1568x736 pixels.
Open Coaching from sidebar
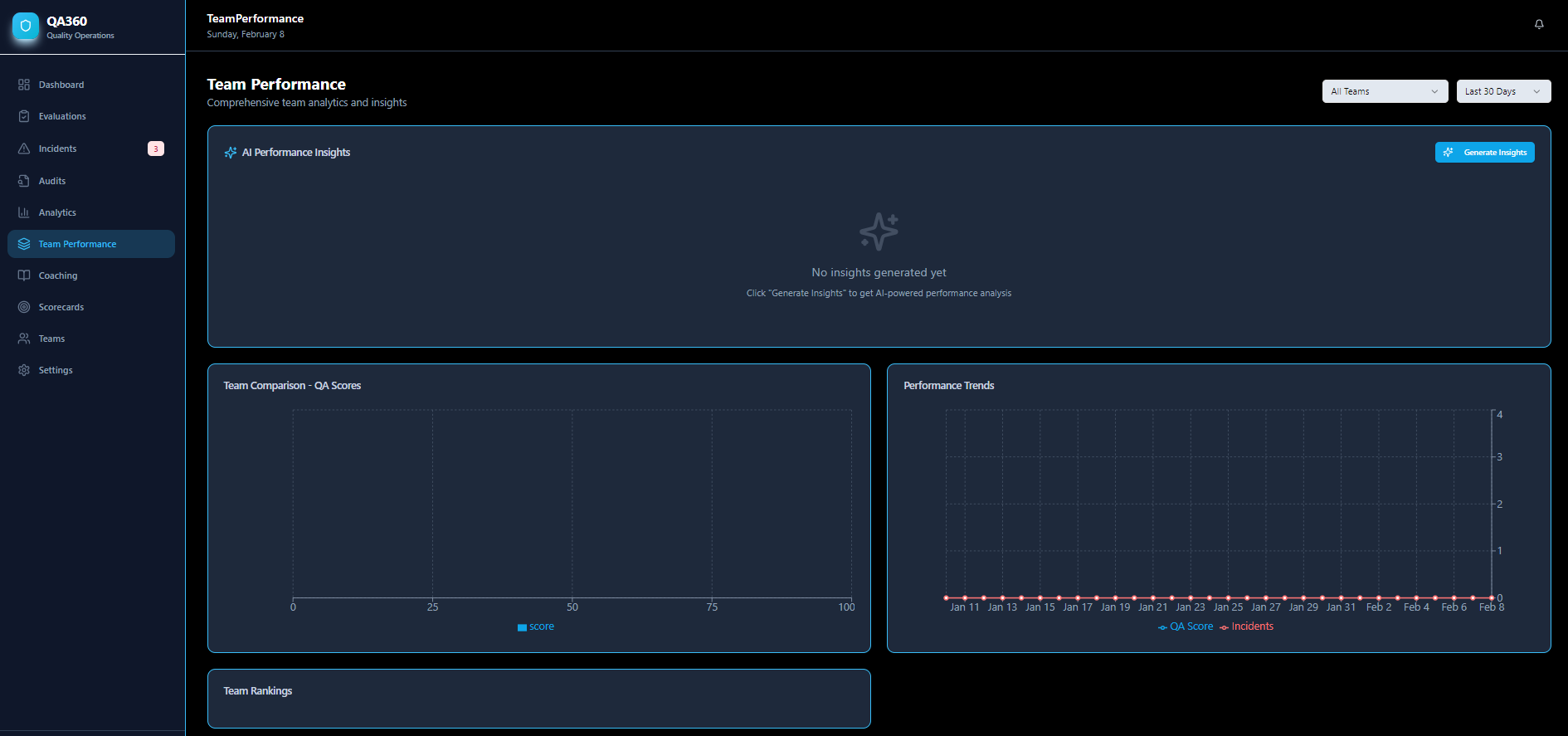(x=91, y=275)
